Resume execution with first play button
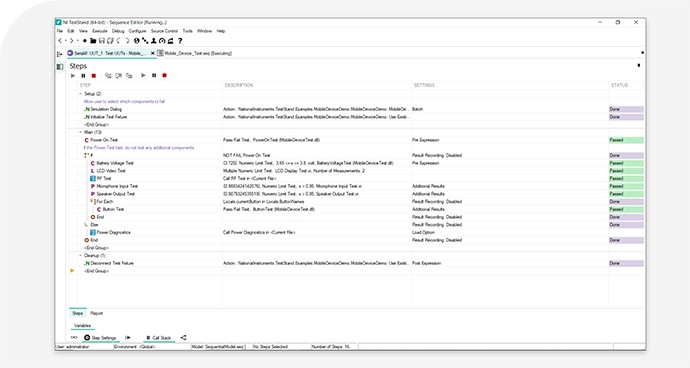The image size is (690, 368). pyautogui.click(x=73, y=76)
